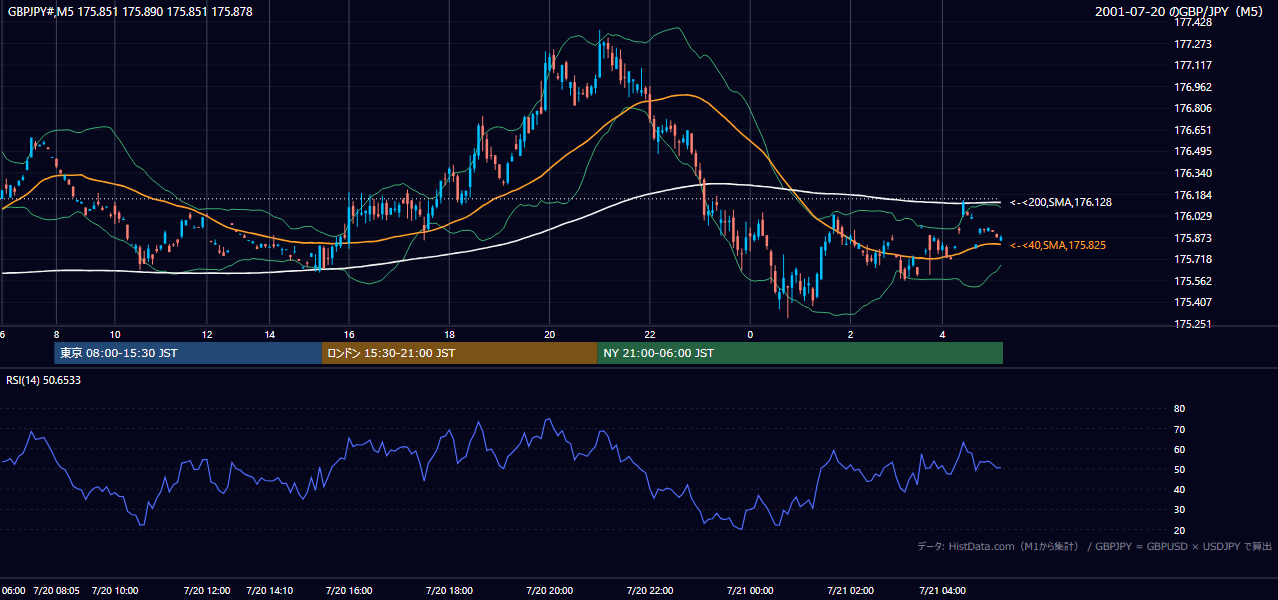Click hour marker 16 on the chart time axis
Viewport: 1278px width, 600px height.
click(x=349, y=335)
